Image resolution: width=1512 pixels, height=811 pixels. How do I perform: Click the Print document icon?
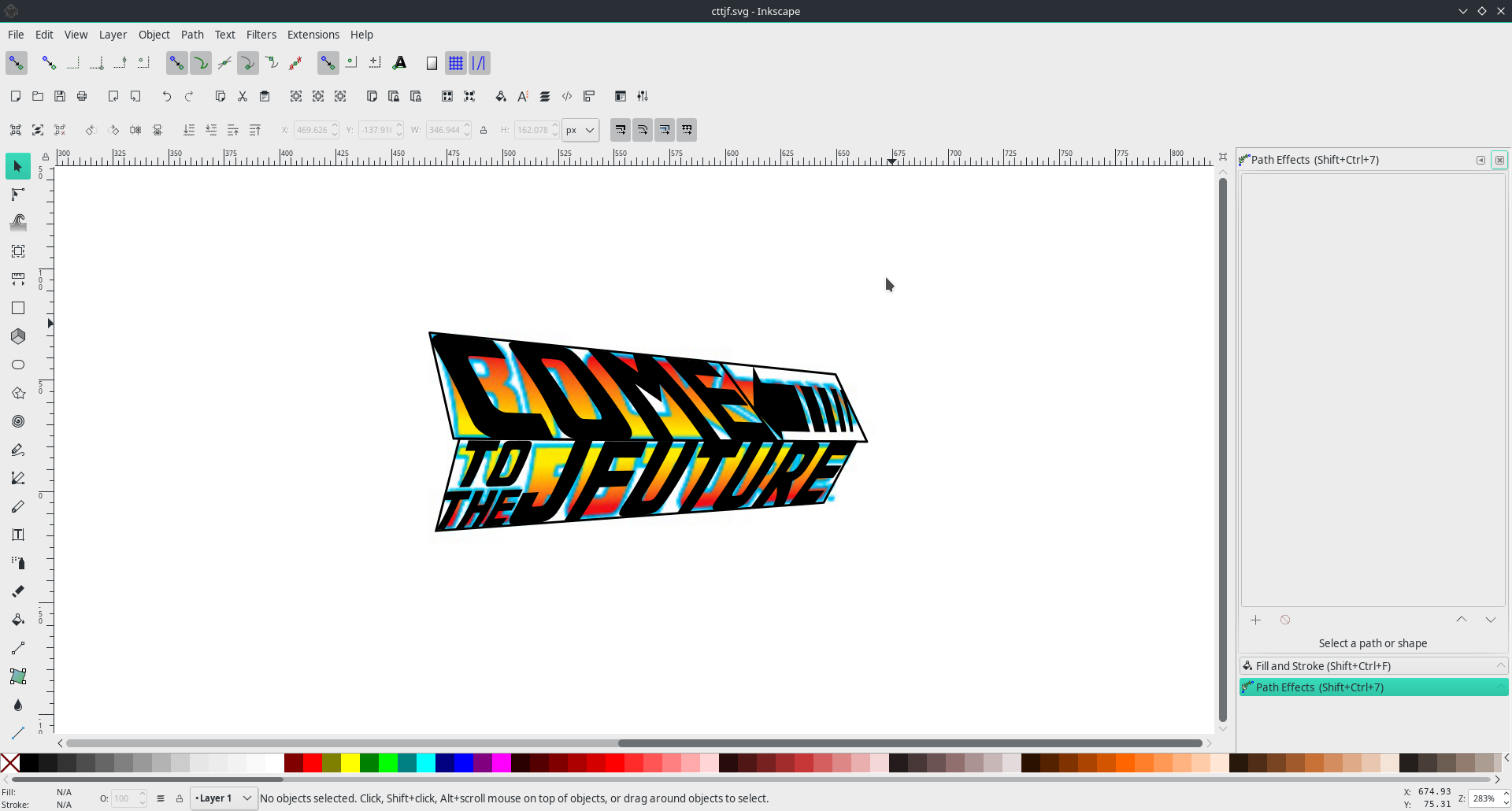82,96
